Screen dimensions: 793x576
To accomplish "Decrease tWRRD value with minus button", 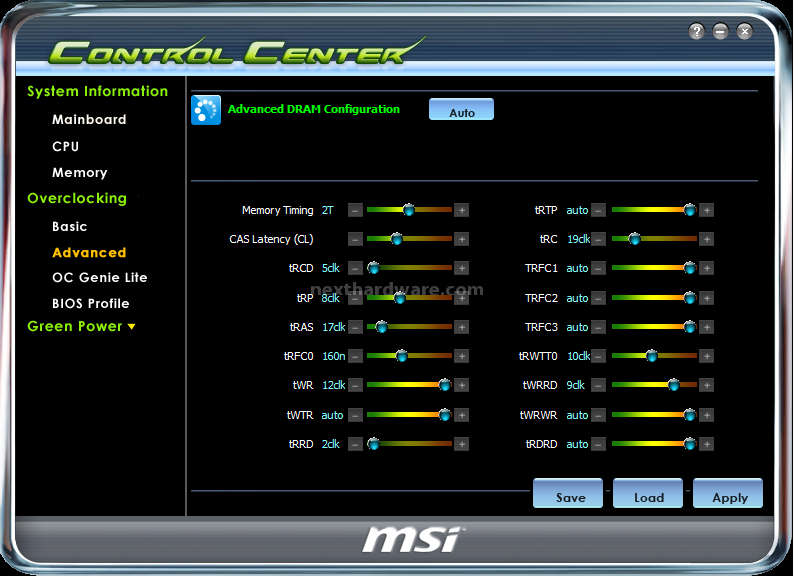I will [598, 385].
